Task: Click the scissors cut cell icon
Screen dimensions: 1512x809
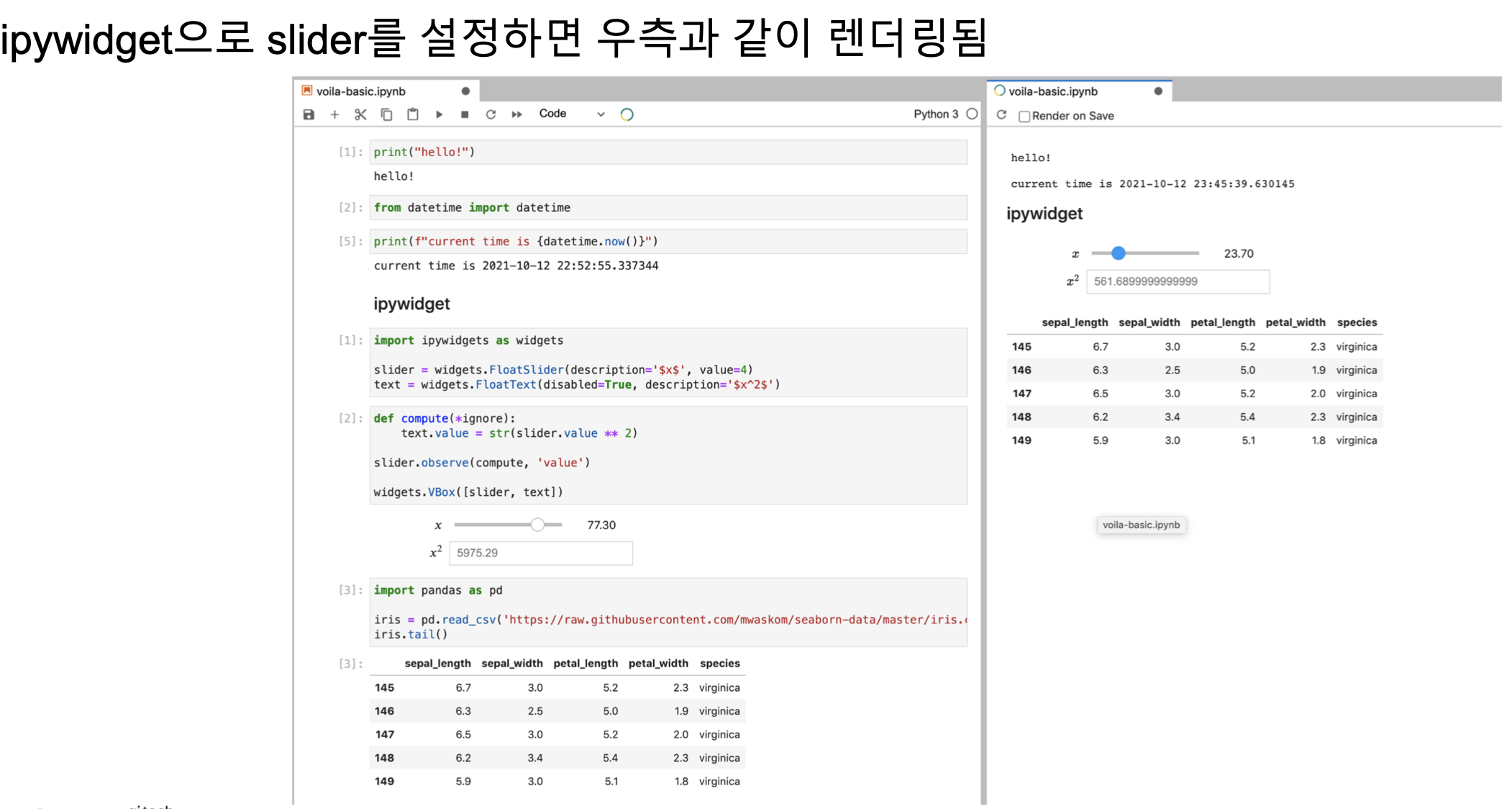Action: pos(360,114)
